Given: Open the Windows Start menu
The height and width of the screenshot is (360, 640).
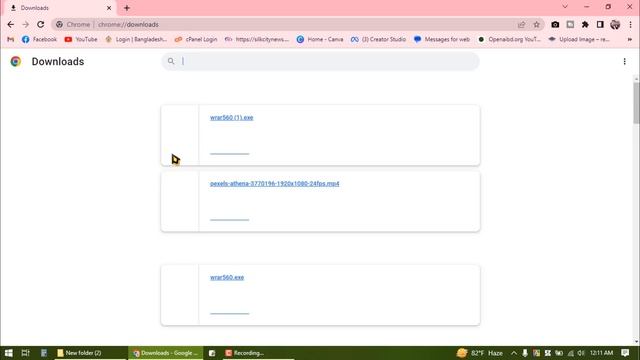Looking at the screenshot, I should (x=8, y=353).
